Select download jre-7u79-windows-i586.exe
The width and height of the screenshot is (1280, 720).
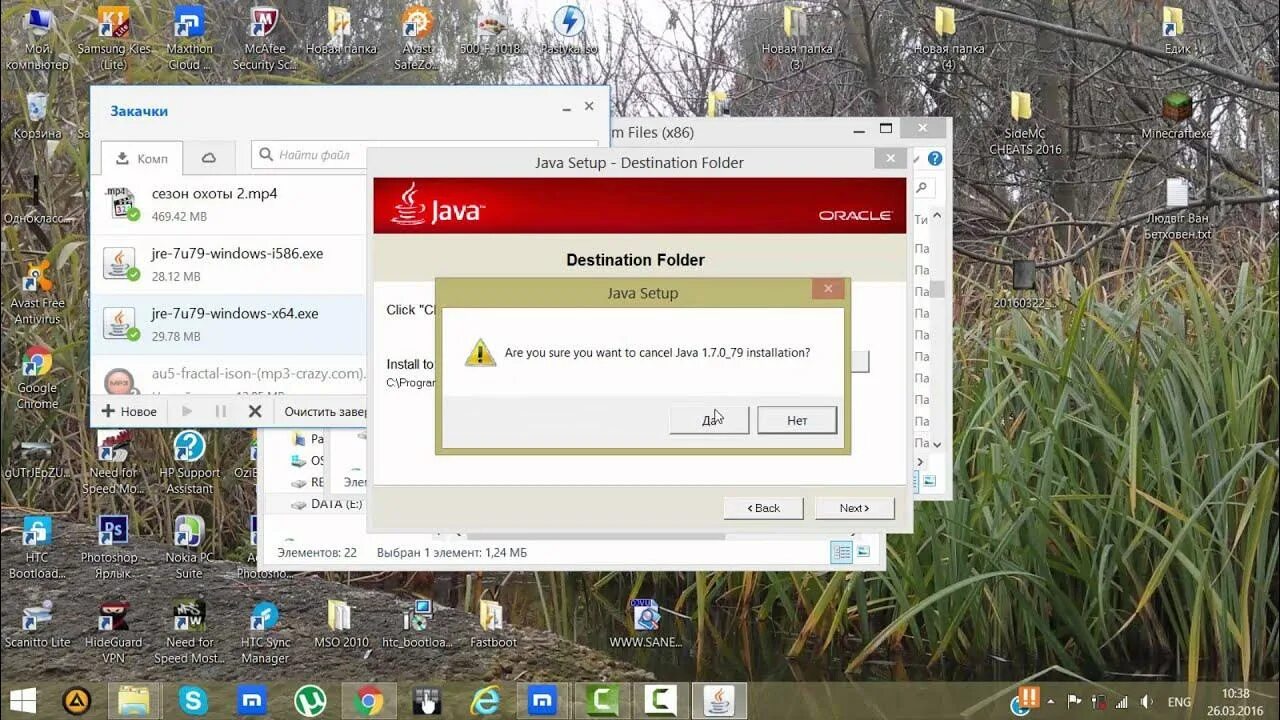coord(229,264)
